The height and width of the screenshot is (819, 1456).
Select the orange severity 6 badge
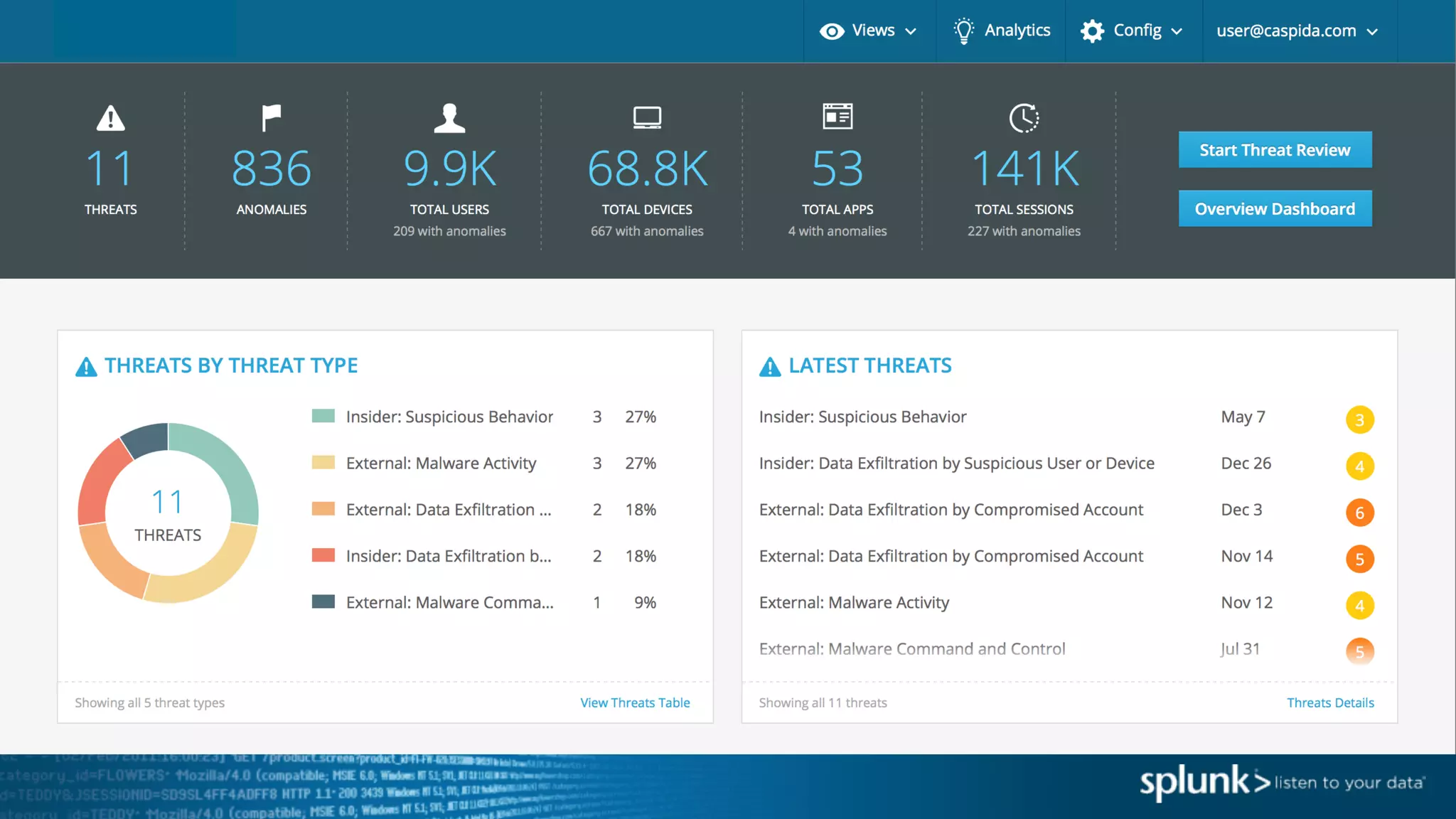1359,513
